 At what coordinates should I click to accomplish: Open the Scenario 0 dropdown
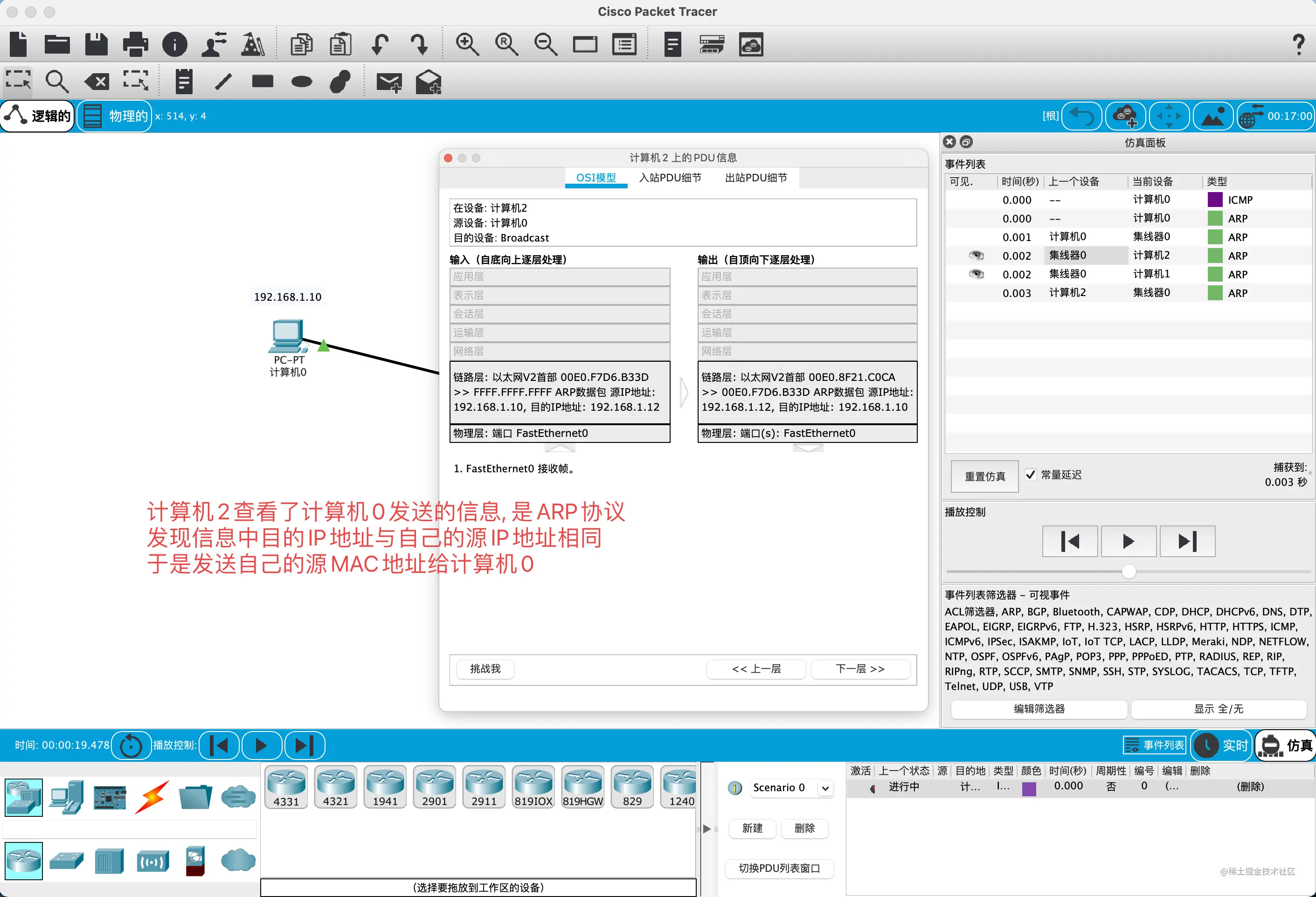792,788
